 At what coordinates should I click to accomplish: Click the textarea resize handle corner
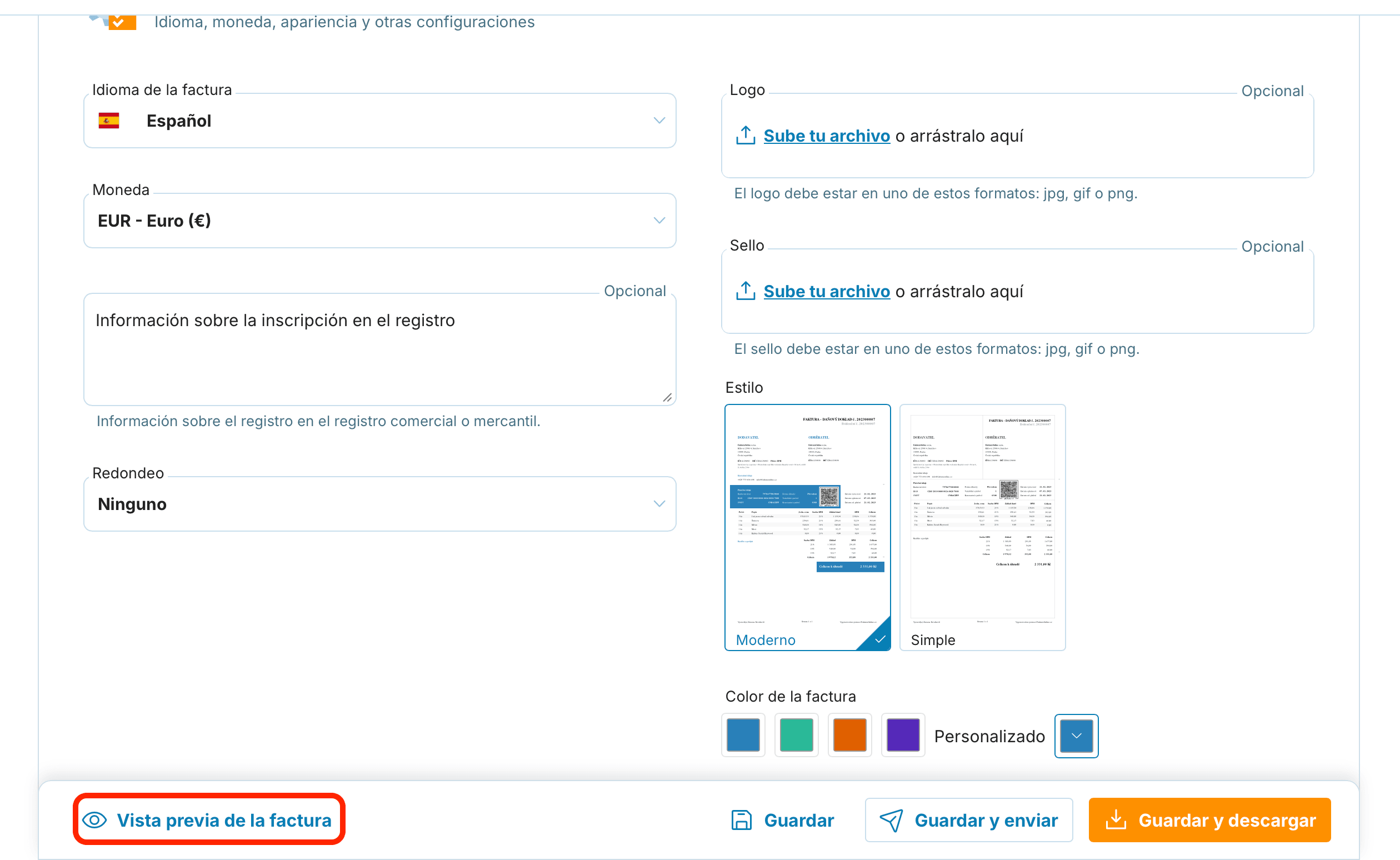click(667, 398)
